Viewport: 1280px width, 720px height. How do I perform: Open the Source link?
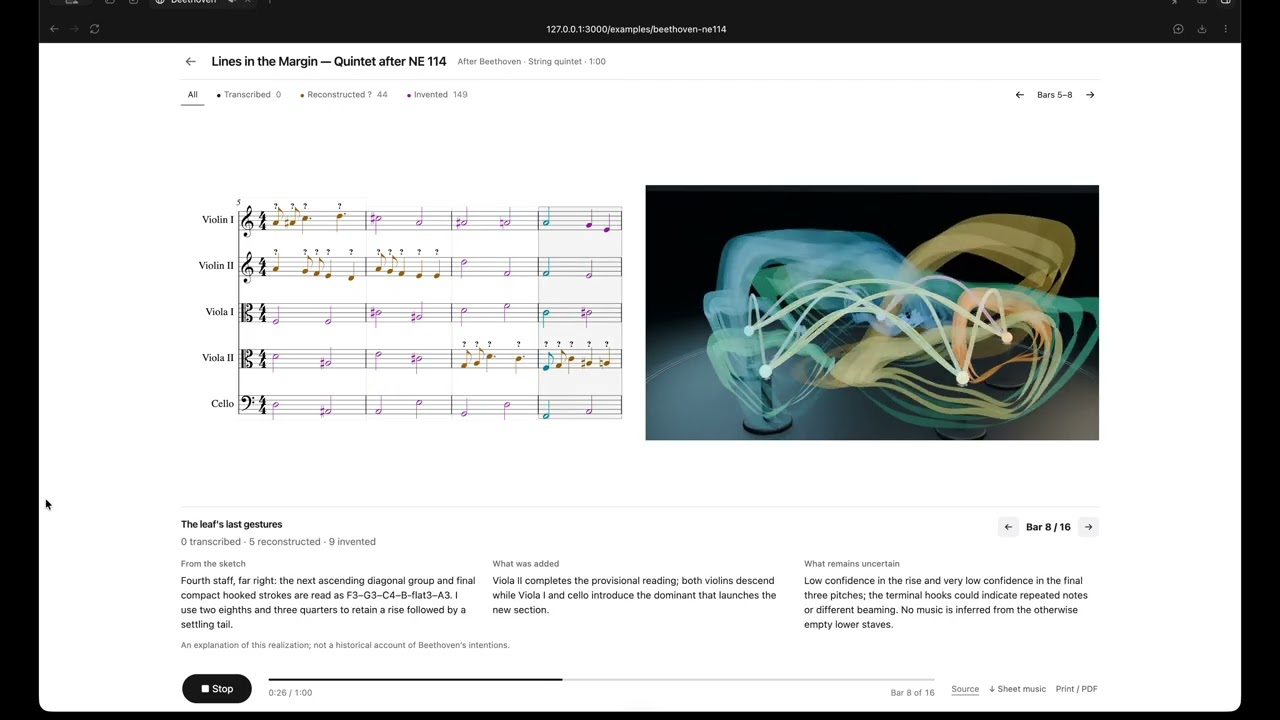965,689
